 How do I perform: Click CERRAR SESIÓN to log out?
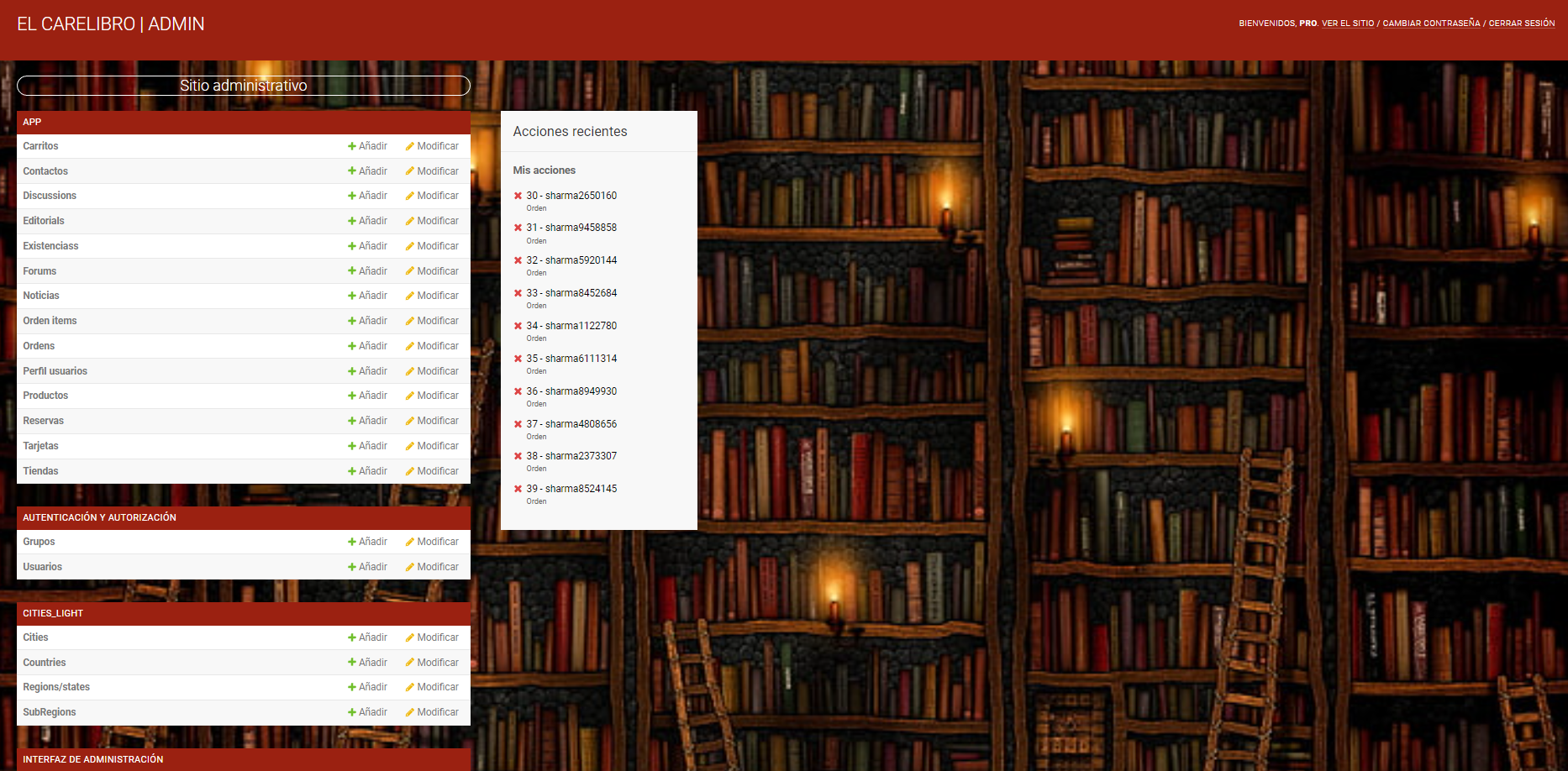coord(1521,23)
